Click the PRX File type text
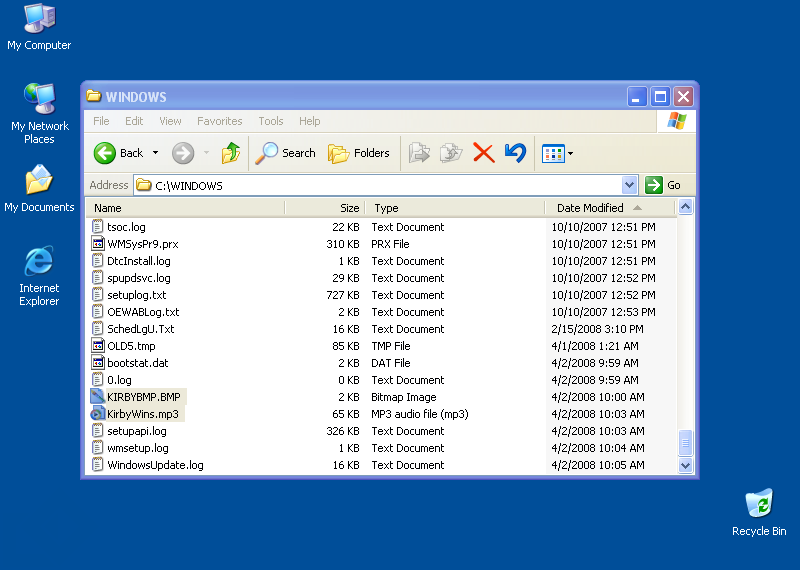800x570 pixels. tap(390, 244)
